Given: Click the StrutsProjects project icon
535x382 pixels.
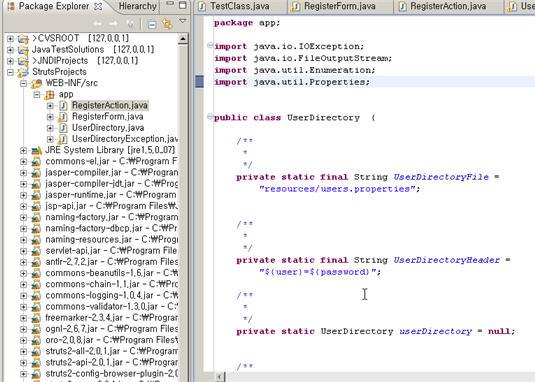Looking at the screenshot, I should [23, 72].
